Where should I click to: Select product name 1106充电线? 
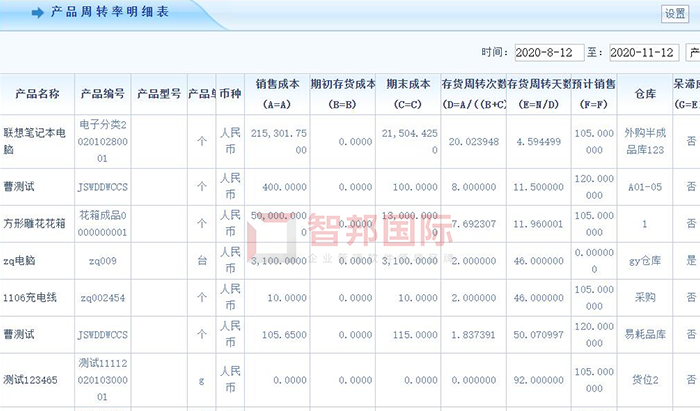(x=30, y=298)
